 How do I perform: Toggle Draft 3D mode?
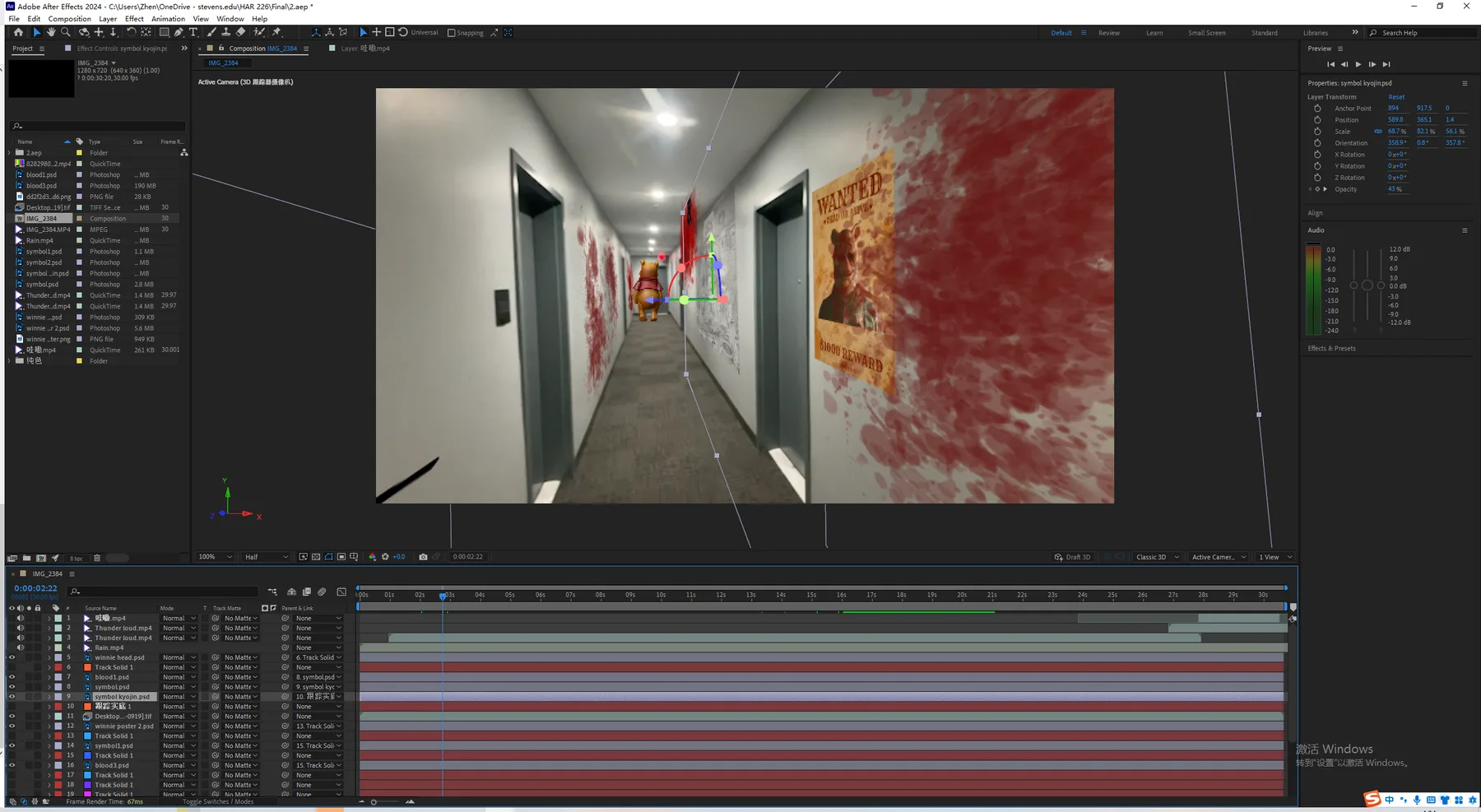1073,557
